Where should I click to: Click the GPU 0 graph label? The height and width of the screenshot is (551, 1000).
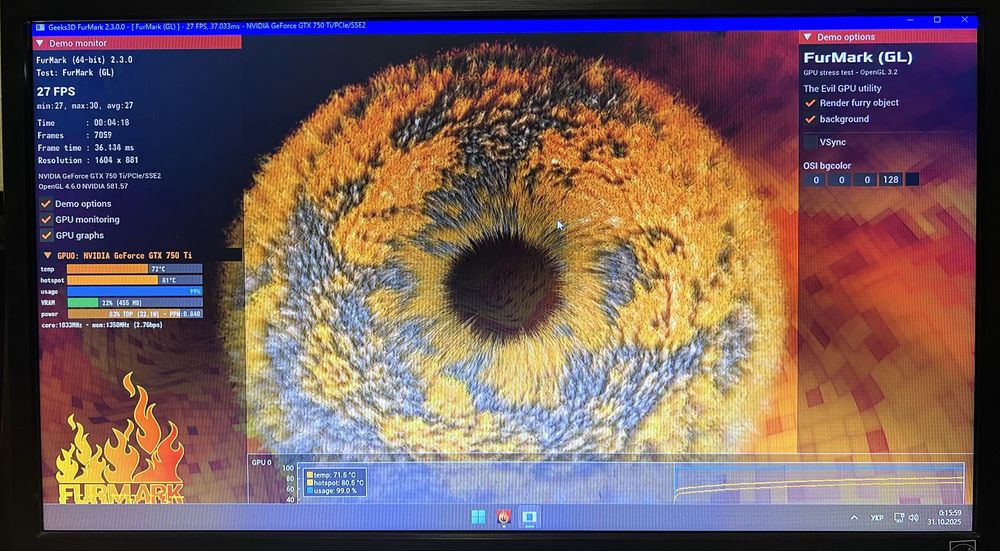[261, 463]
